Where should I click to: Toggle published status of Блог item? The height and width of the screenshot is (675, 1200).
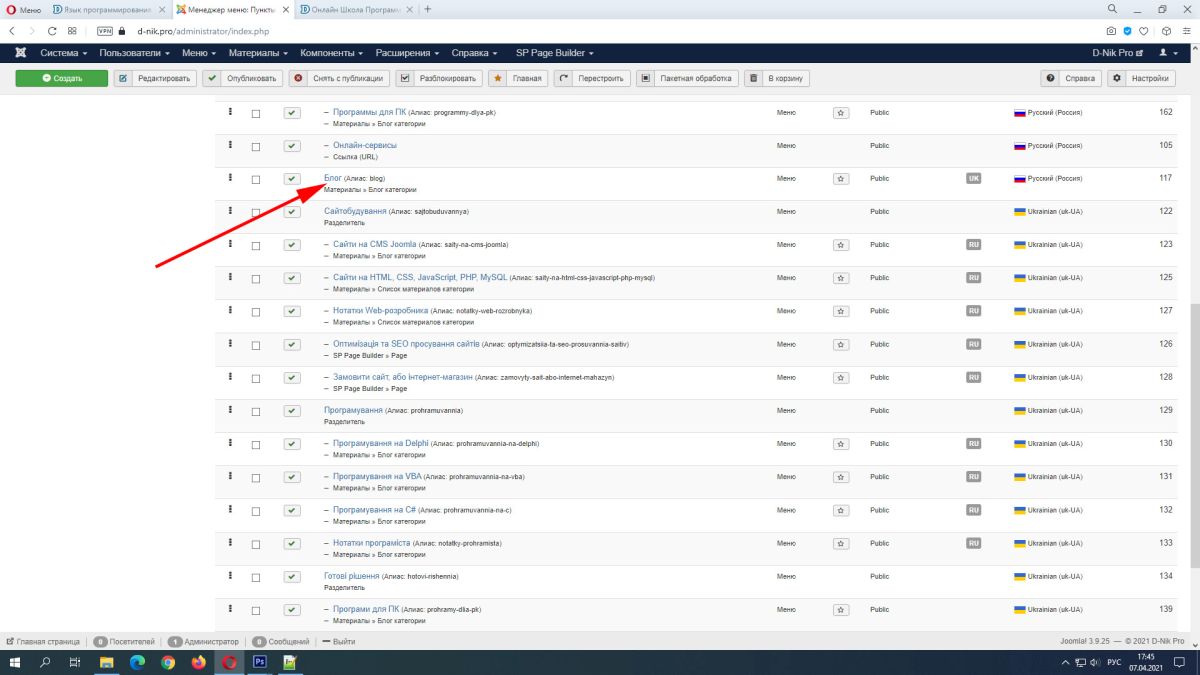click(x=292, y=179)
